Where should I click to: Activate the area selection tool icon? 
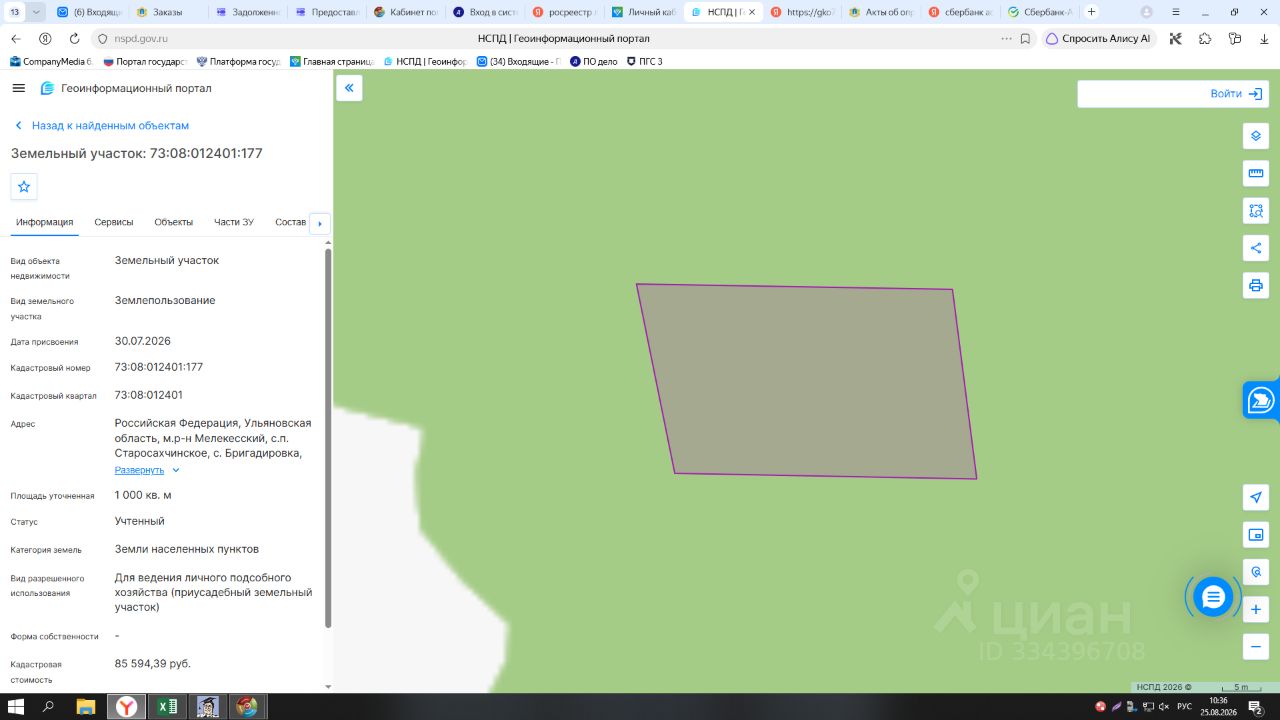click(x=1256, y=211)
